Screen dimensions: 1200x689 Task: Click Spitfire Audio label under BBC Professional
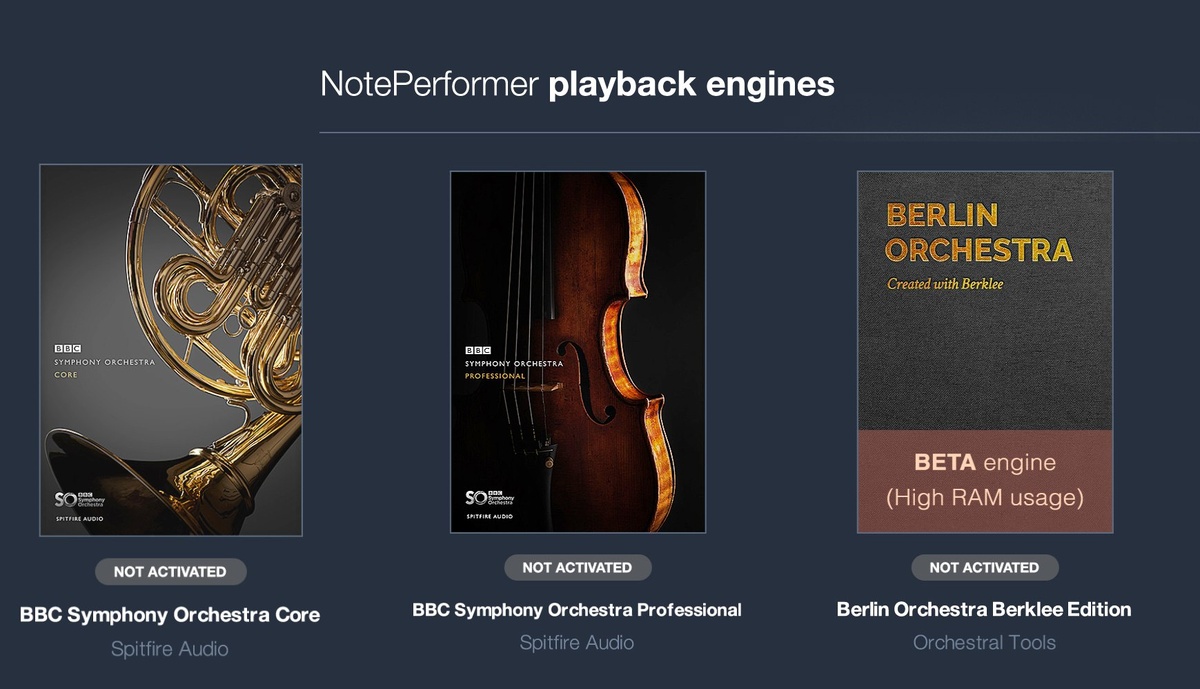click(577, 642)
